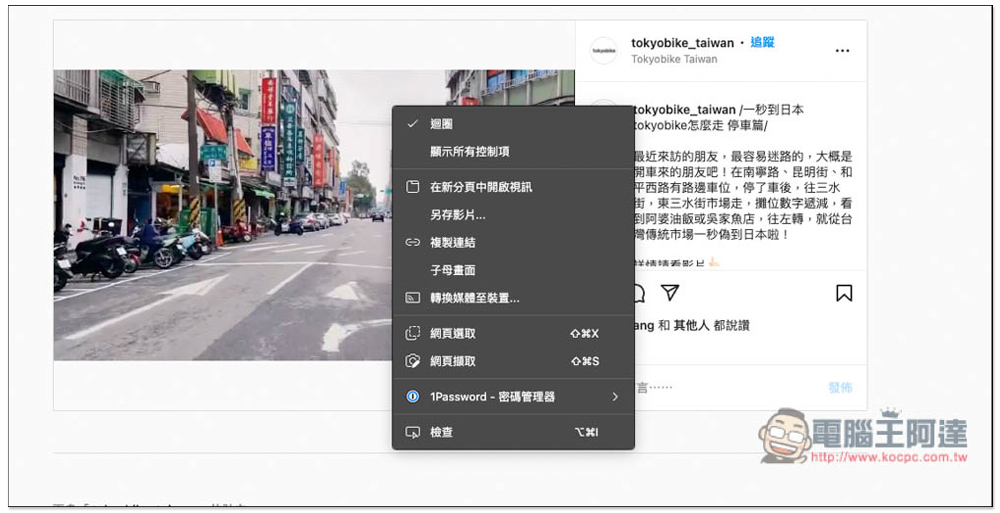The image size is (1000, 513).
Task: Toggle the checked 迴圈 loop option
Action: tap(441, 124)
